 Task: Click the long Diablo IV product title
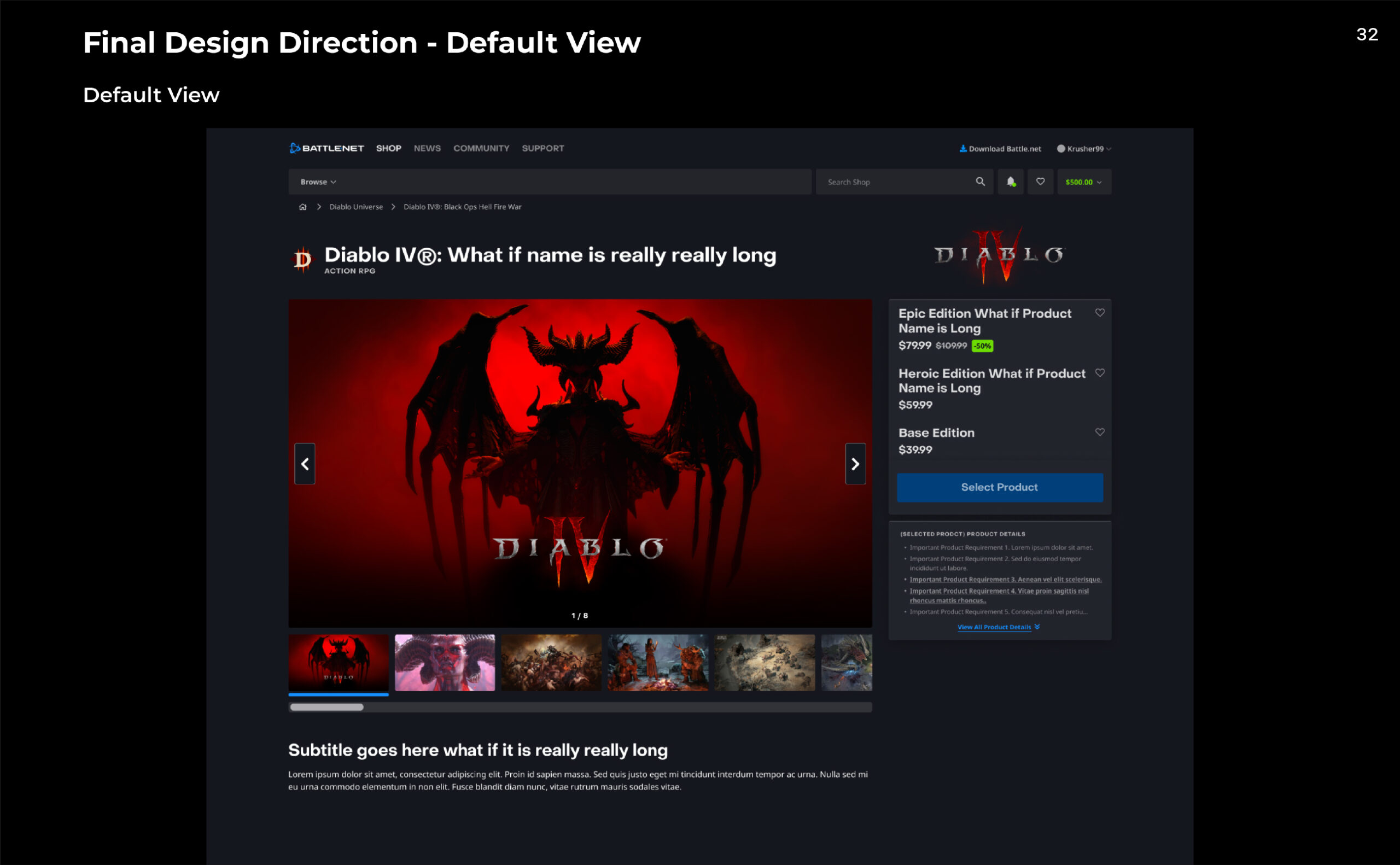pos(550,255)
